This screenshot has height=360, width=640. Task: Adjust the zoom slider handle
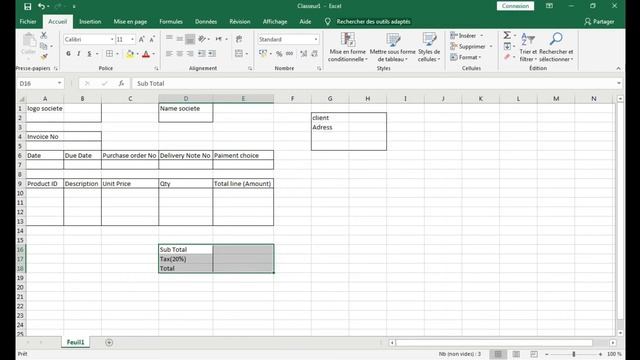pyautogui.click(x=573, y=354)
